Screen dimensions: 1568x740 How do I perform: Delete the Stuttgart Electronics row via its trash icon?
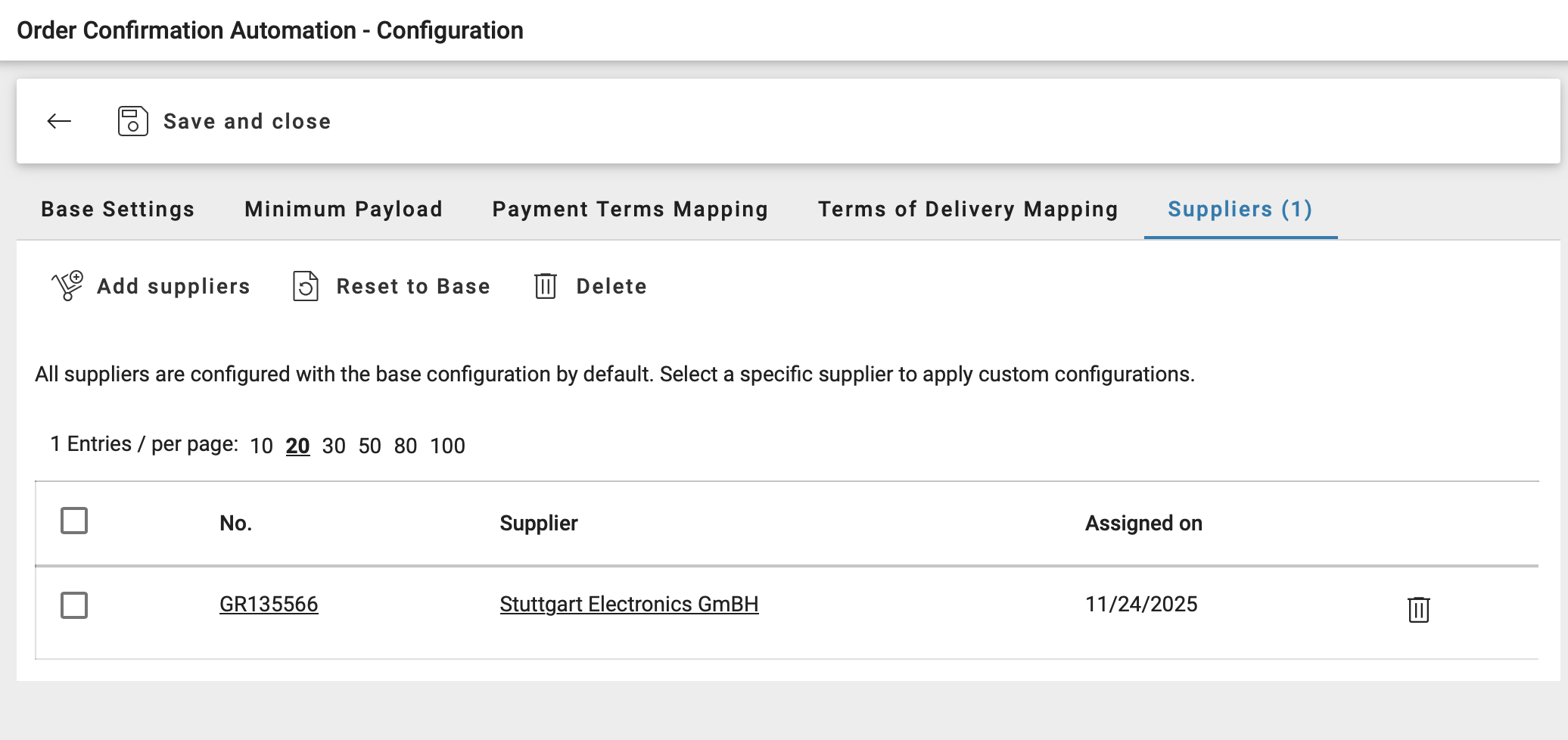click(1417, 610)
